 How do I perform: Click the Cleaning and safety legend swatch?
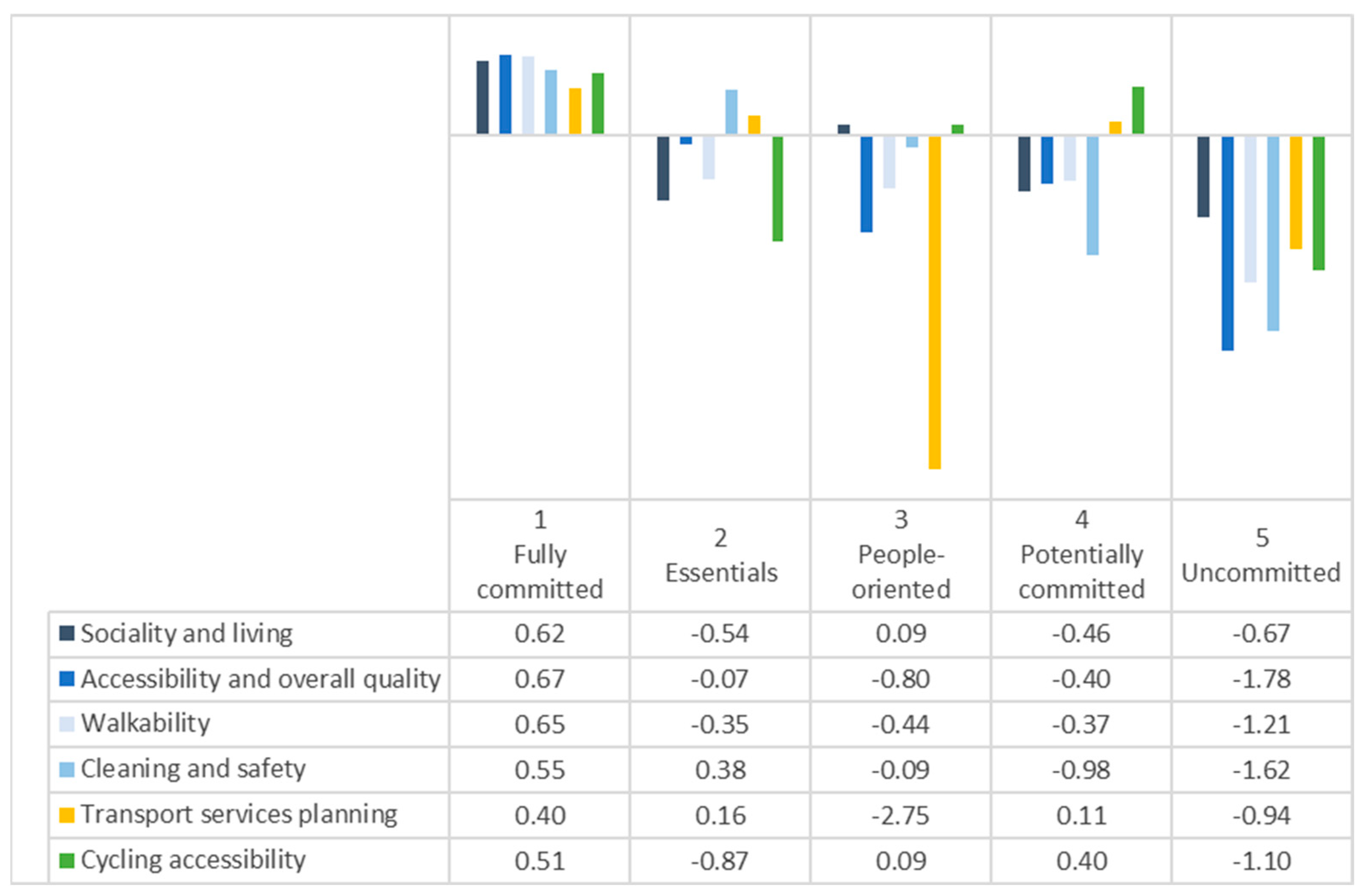pyautogui.click(x=67, y=769)
